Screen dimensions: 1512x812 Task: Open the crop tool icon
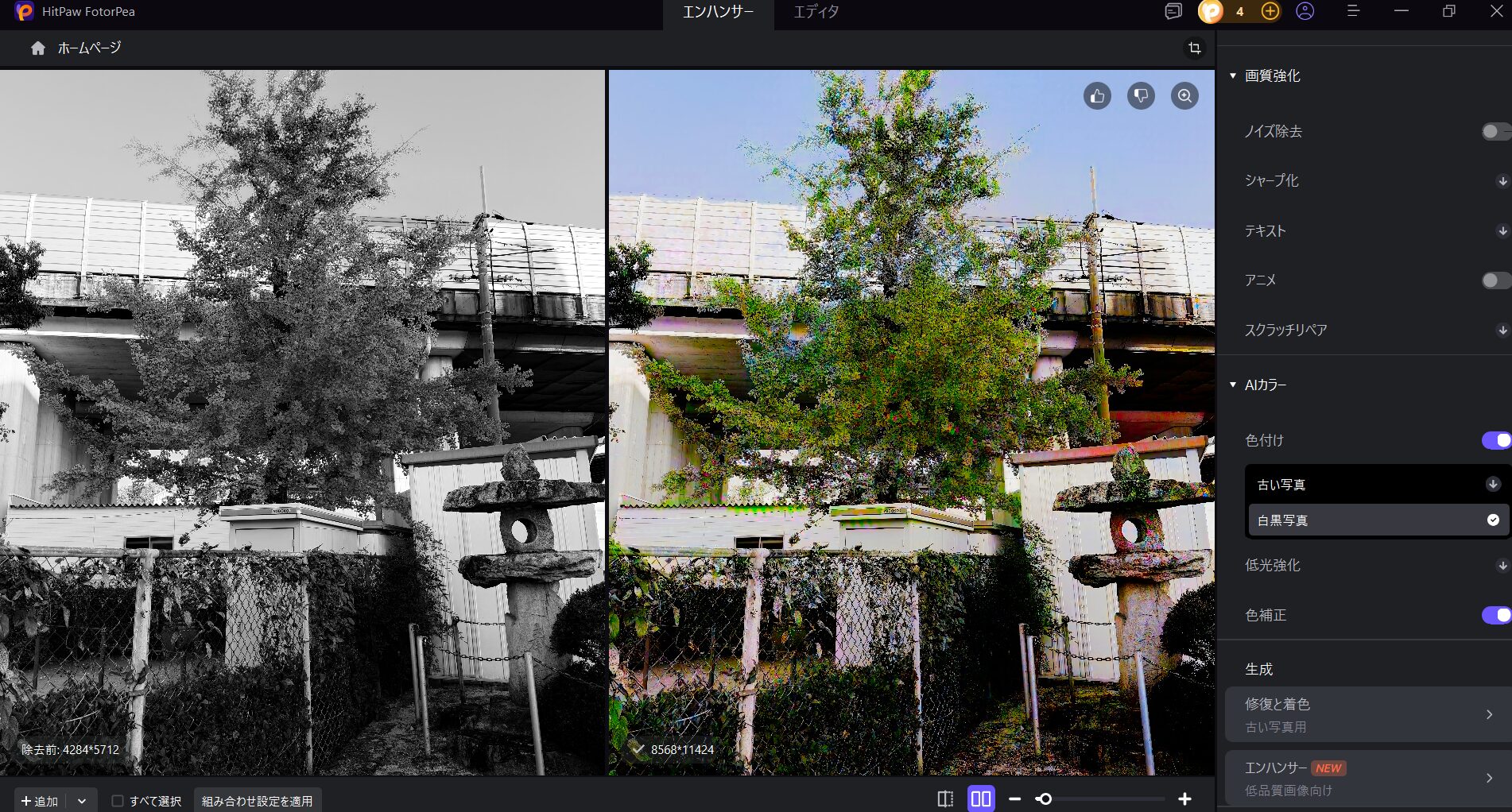(x=1194, y=48)
